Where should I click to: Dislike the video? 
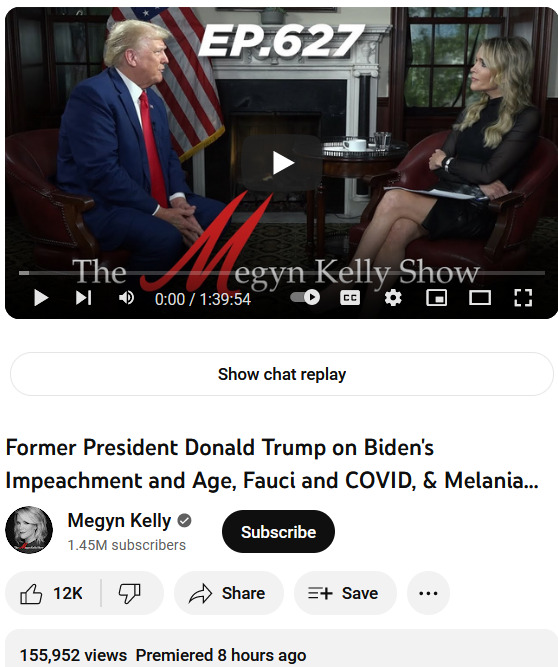click(x=132, y=593)
